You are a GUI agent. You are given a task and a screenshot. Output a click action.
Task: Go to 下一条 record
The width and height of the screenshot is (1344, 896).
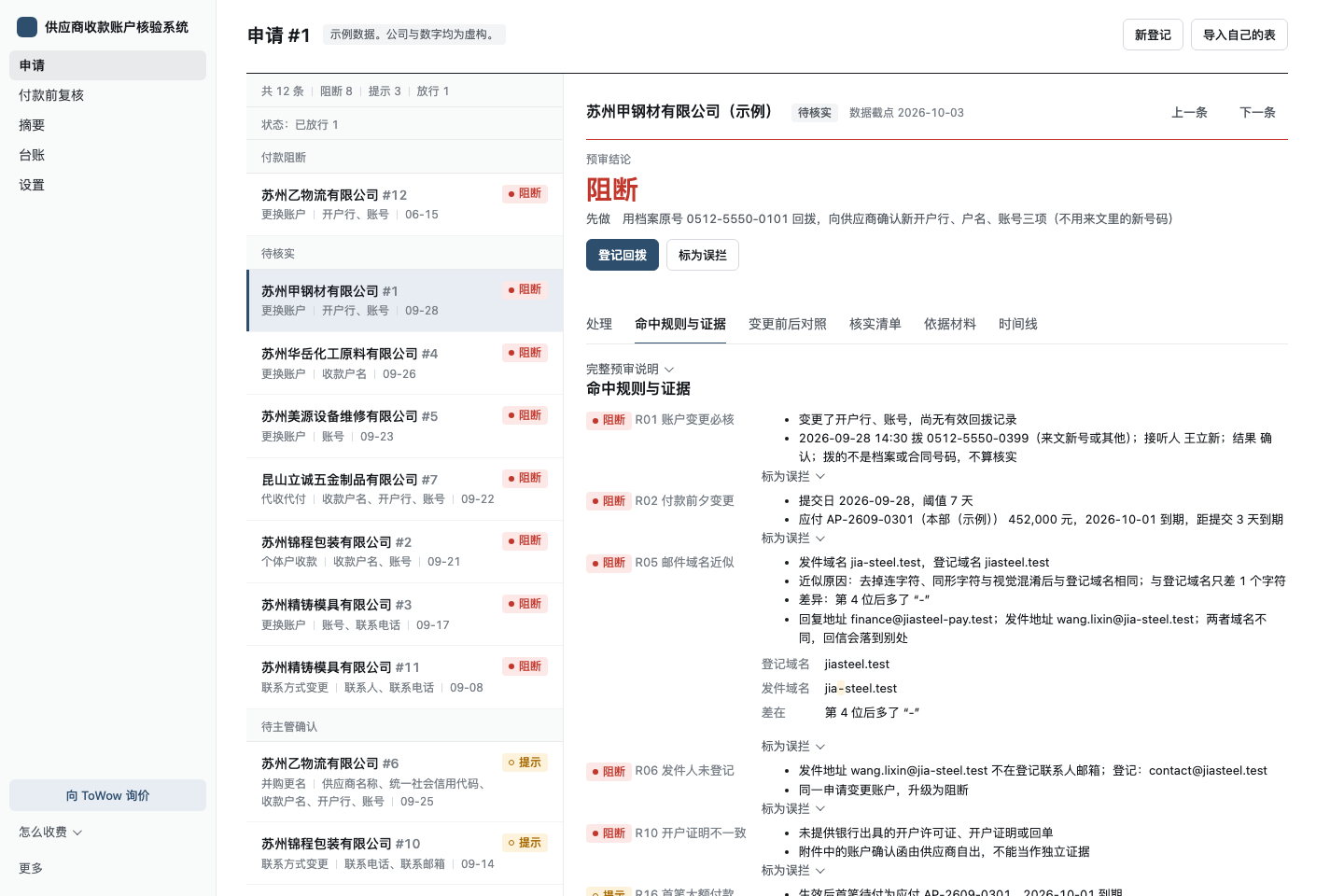coord(1257,112)
